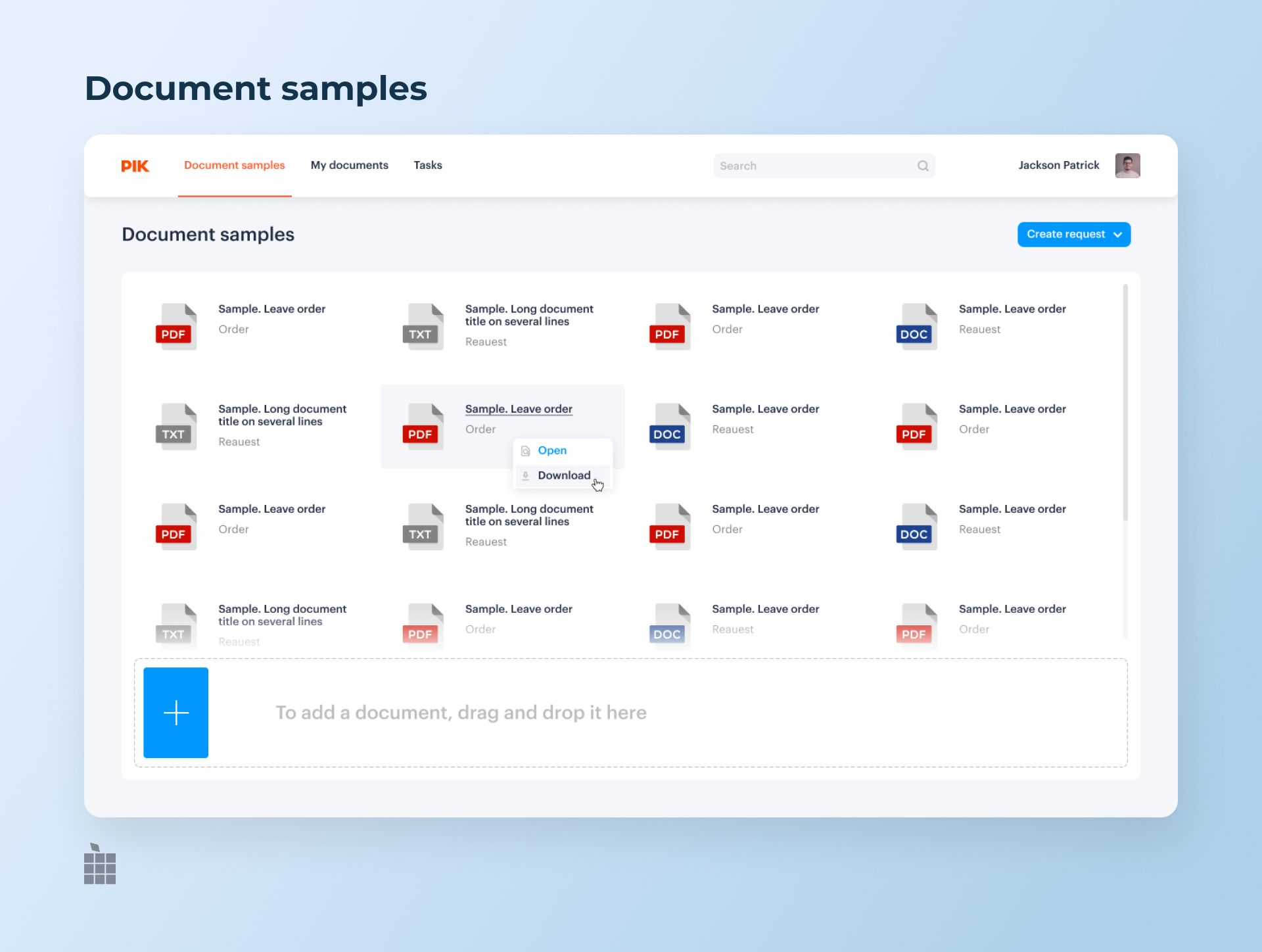Viewport: 1262px width, 952px height.
Task: Go to the Tasks tab
Action: (x=428, y=165)
